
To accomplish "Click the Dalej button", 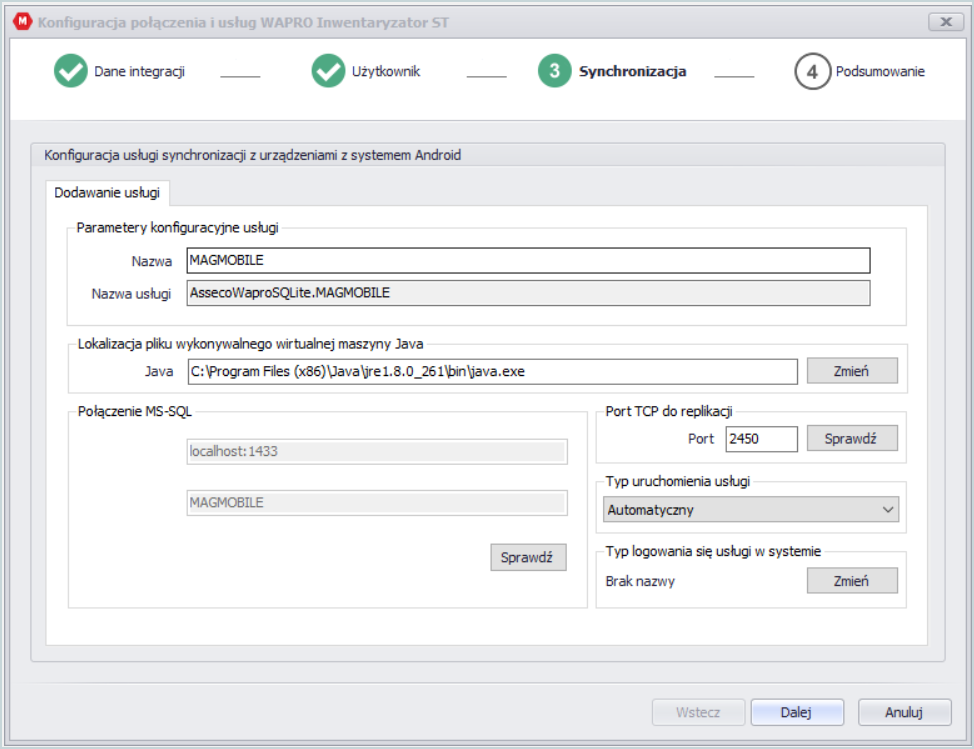I will pyautogui.click(x=797, y=712).
